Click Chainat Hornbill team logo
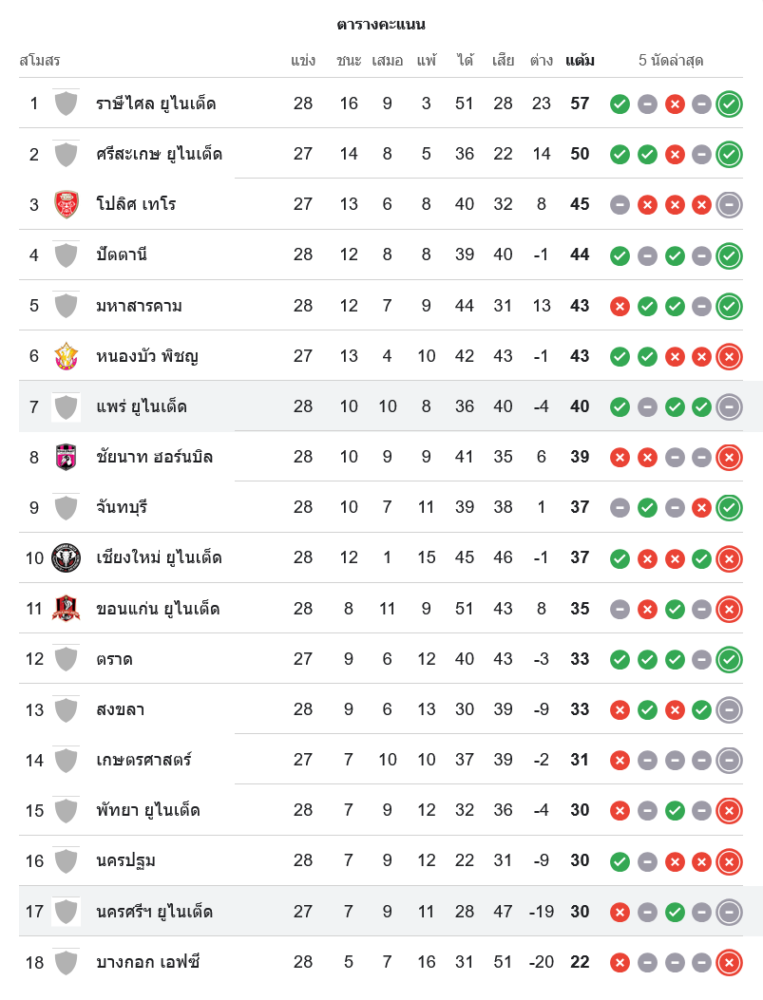This screenshot has width=763, height=1000. click(x=66, y=456)
